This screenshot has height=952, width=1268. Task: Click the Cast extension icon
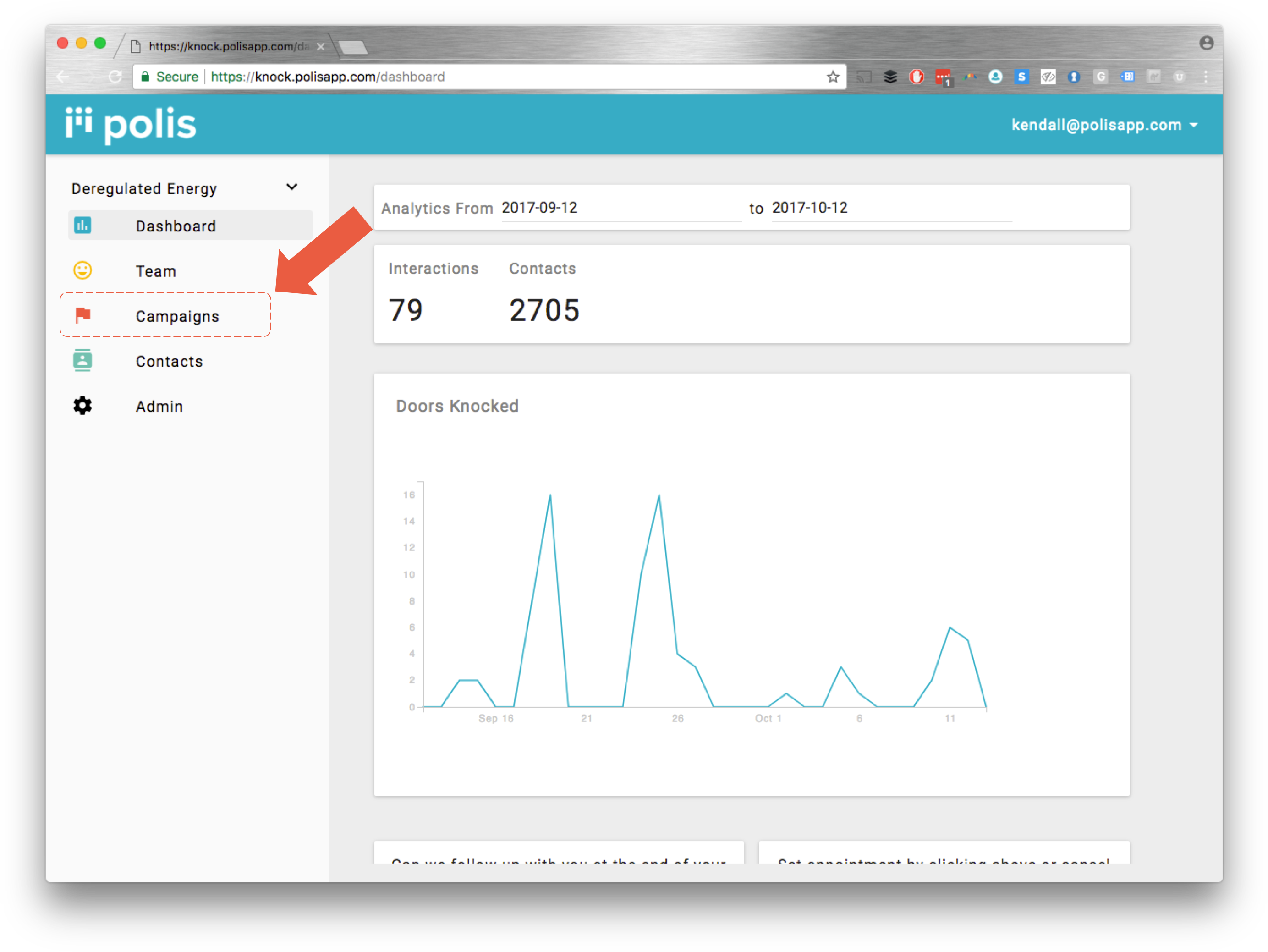(864, 77)
